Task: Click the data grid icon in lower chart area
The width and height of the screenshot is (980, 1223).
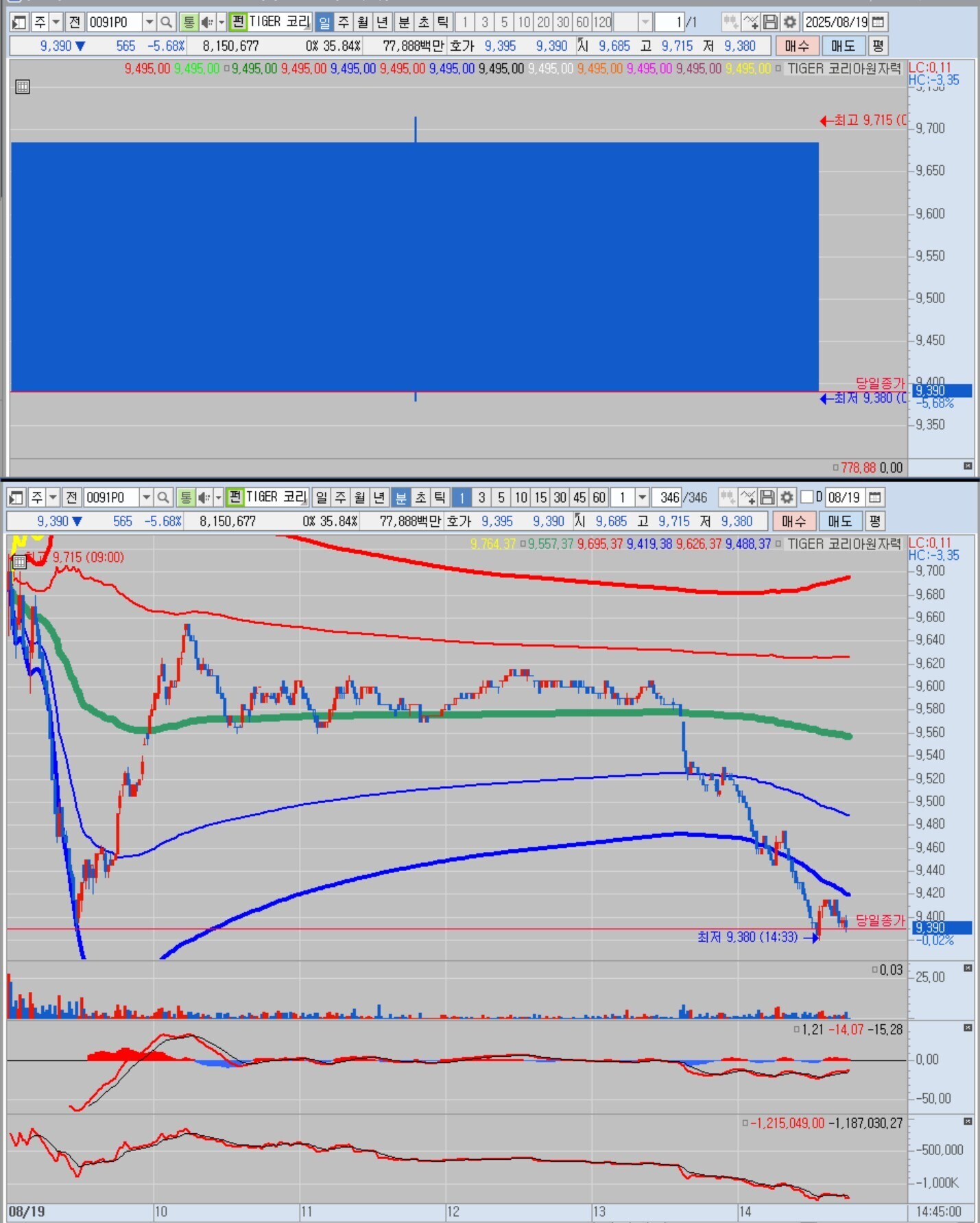Action: pos(20,562)
